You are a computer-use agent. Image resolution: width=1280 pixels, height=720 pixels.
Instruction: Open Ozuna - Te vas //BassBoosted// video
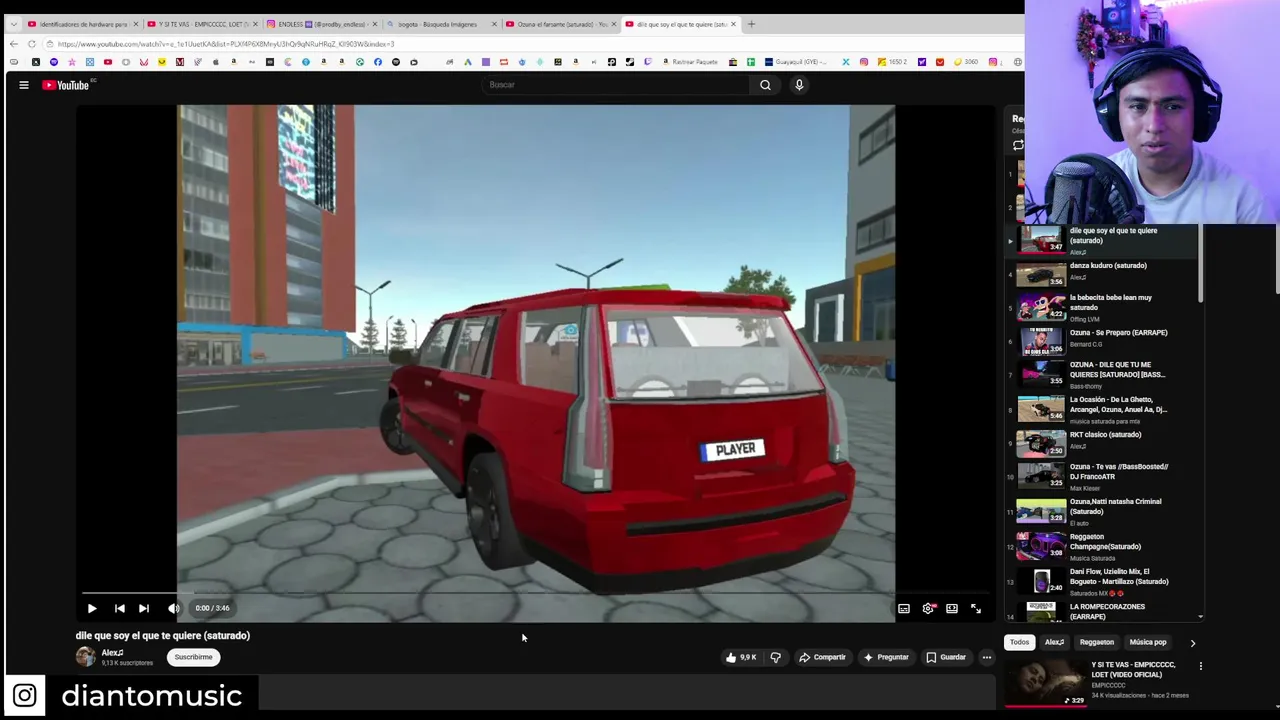tap(1119, 472)
